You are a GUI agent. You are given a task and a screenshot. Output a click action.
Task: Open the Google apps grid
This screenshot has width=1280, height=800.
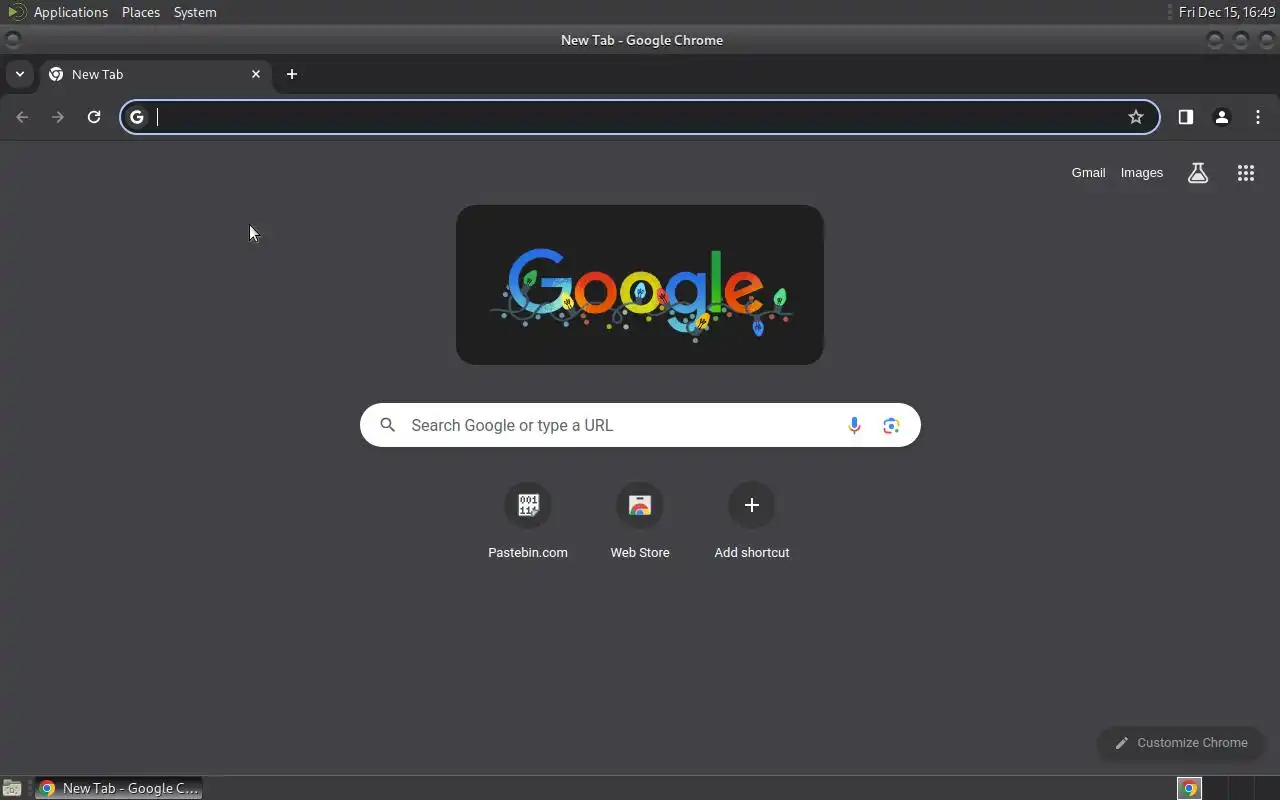(x=1246, y=173)
